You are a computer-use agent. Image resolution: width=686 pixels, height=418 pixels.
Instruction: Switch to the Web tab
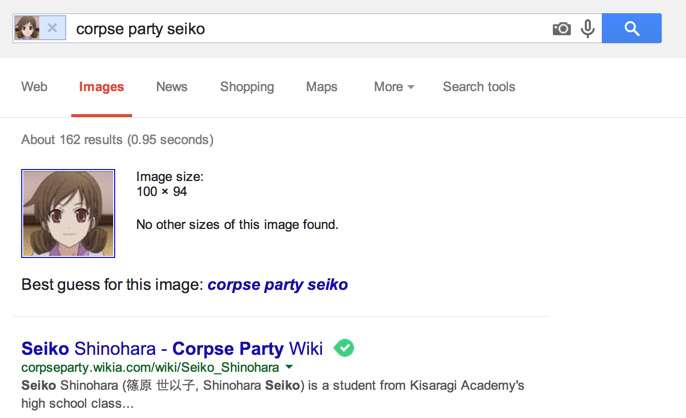[34, 87]
